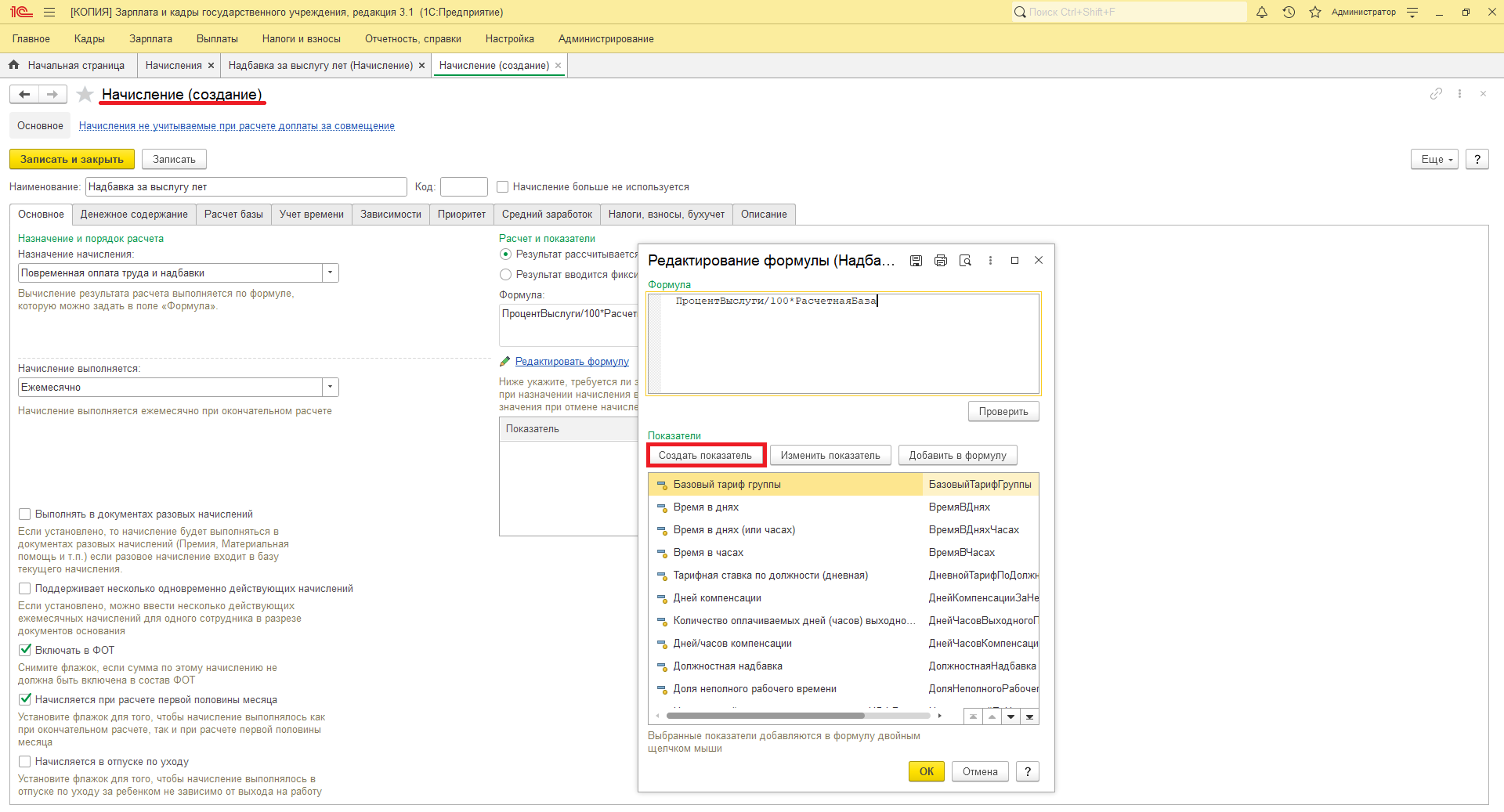Go forward with the right arrow

click(x=52, y=95)
